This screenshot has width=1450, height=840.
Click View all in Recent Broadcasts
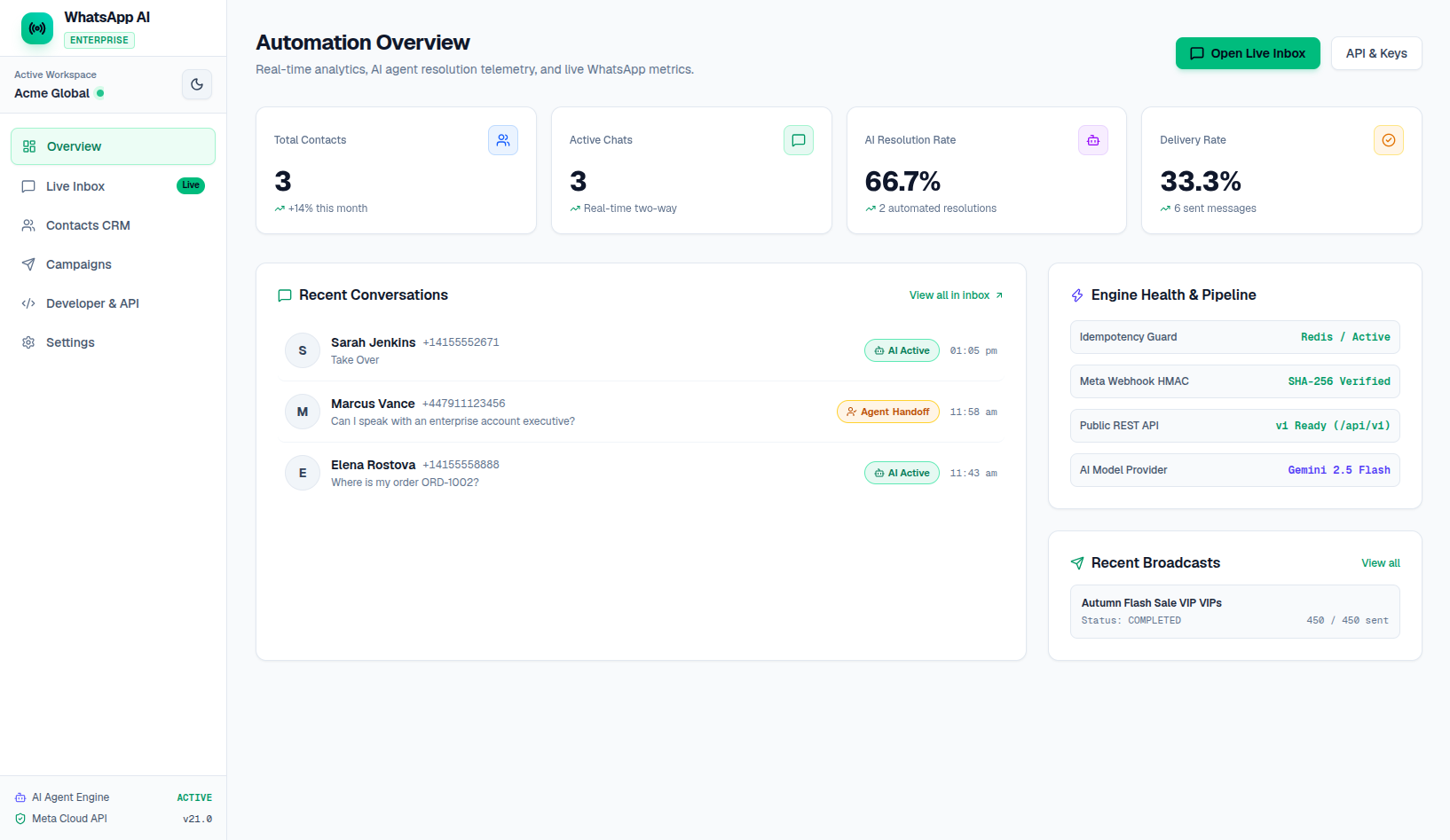pyautogui.click(x=1381, y=563)
